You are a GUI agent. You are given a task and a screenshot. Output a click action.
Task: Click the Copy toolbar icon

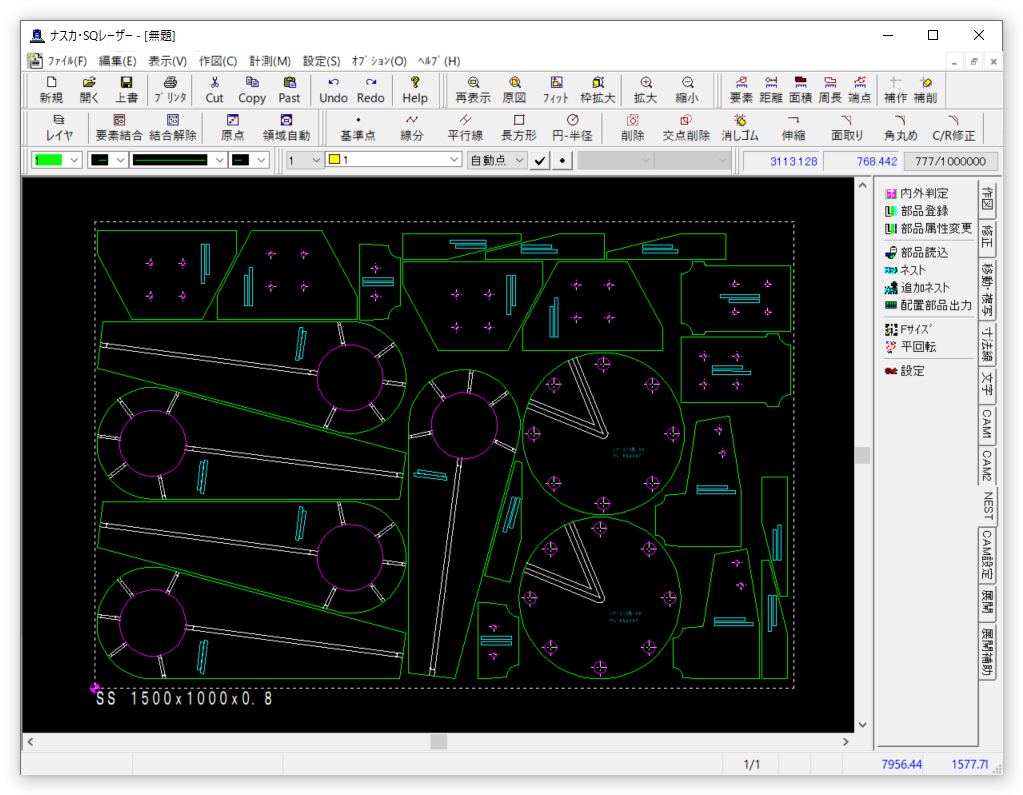tap(252, 89)
